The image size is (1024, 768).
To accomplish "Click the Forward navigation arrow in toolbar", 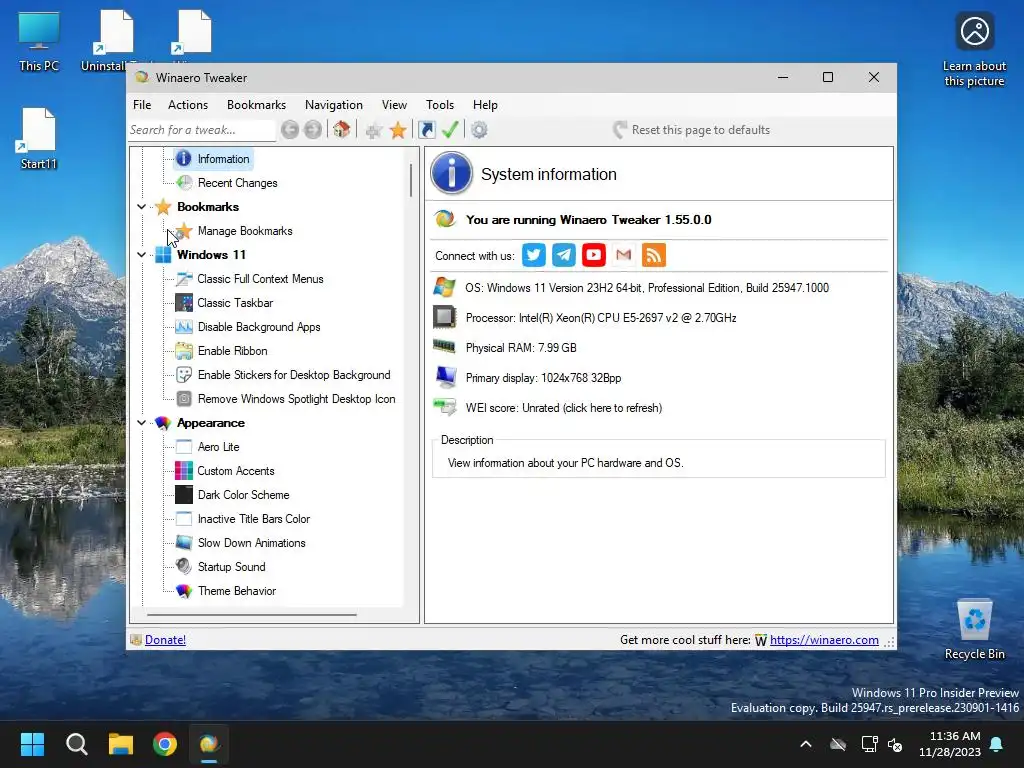I will 313,130.
